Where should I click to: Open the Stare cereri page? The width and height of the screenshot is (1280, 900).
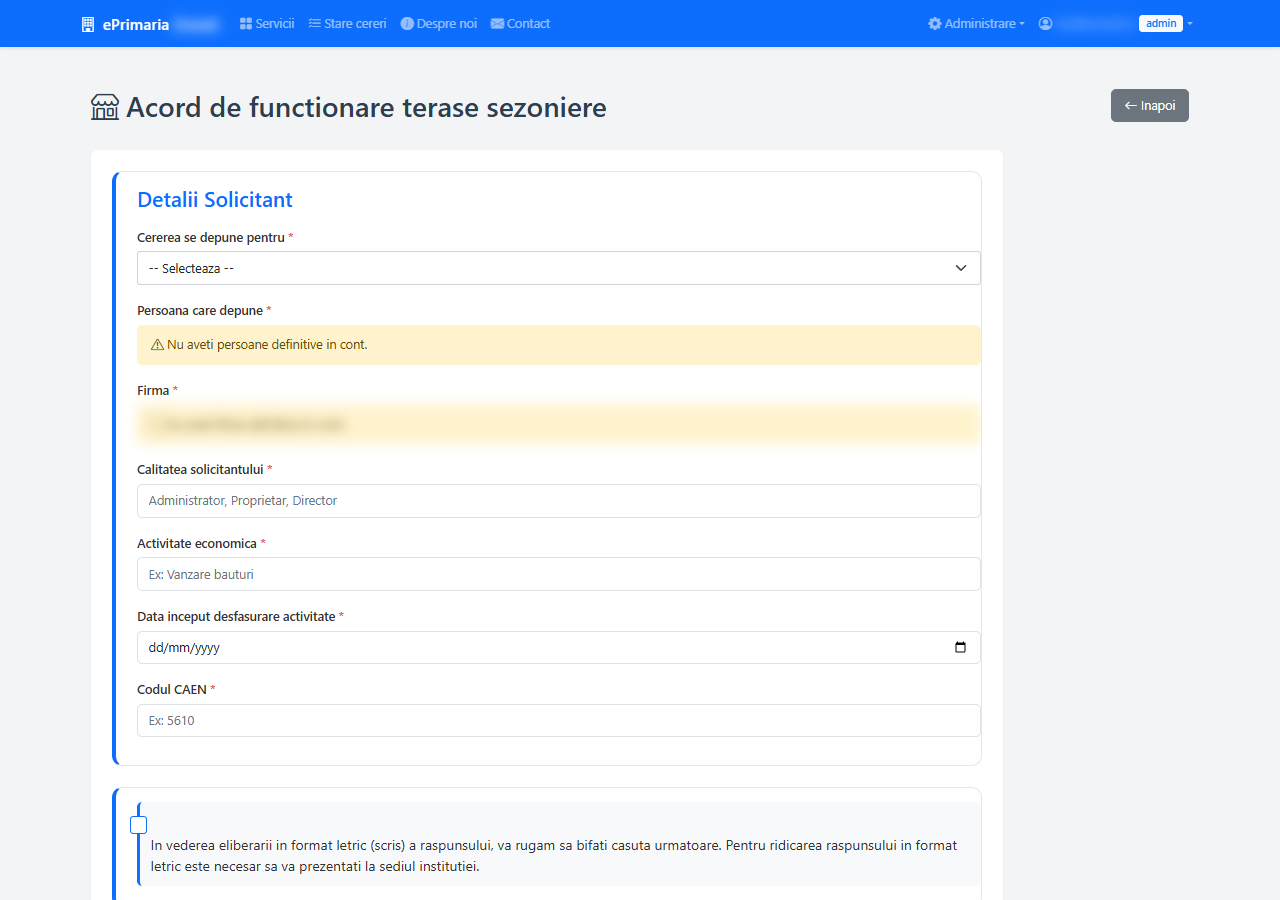pos(348,23)
